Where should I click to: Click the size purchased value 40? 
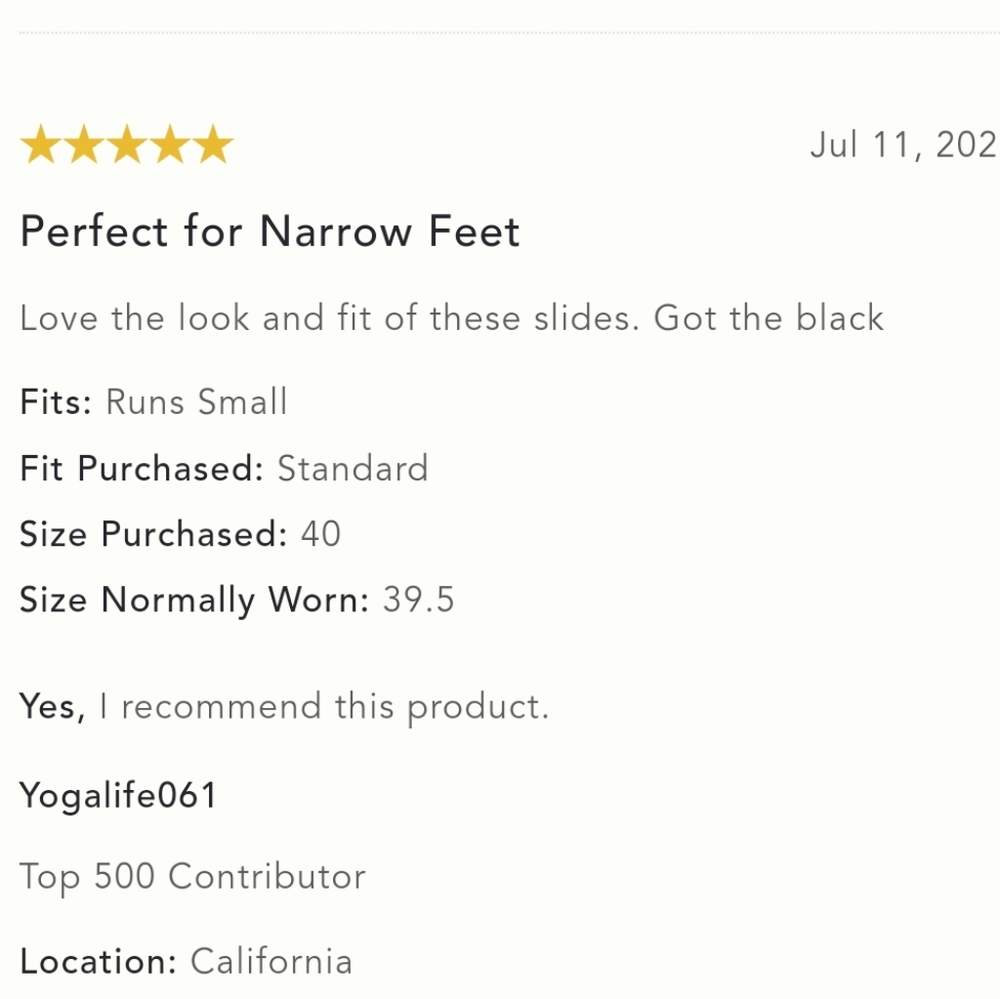pos(321,534)
